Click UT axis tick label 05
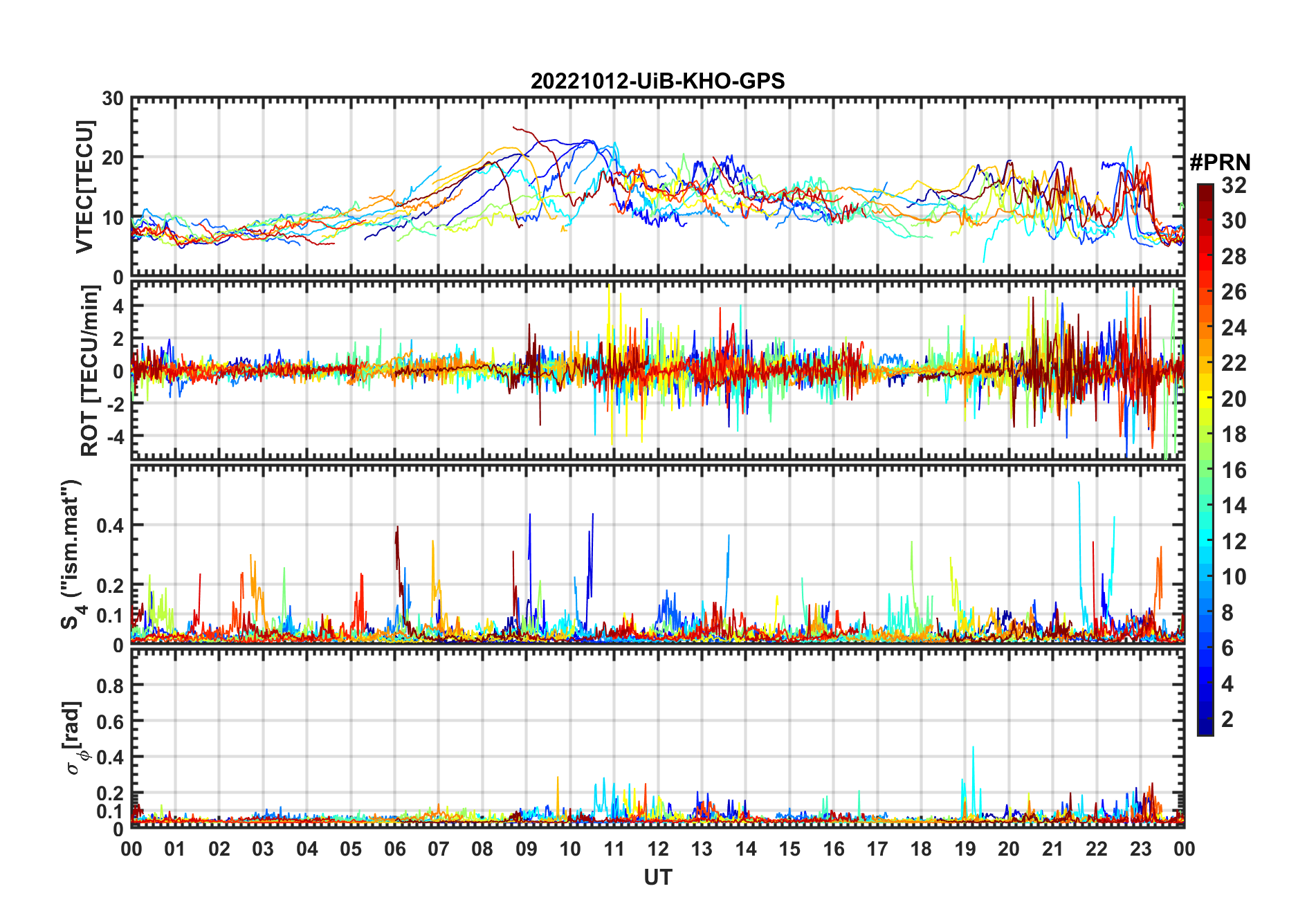Viewport: 1316px width, 920px height. click(x=351, y=849)
